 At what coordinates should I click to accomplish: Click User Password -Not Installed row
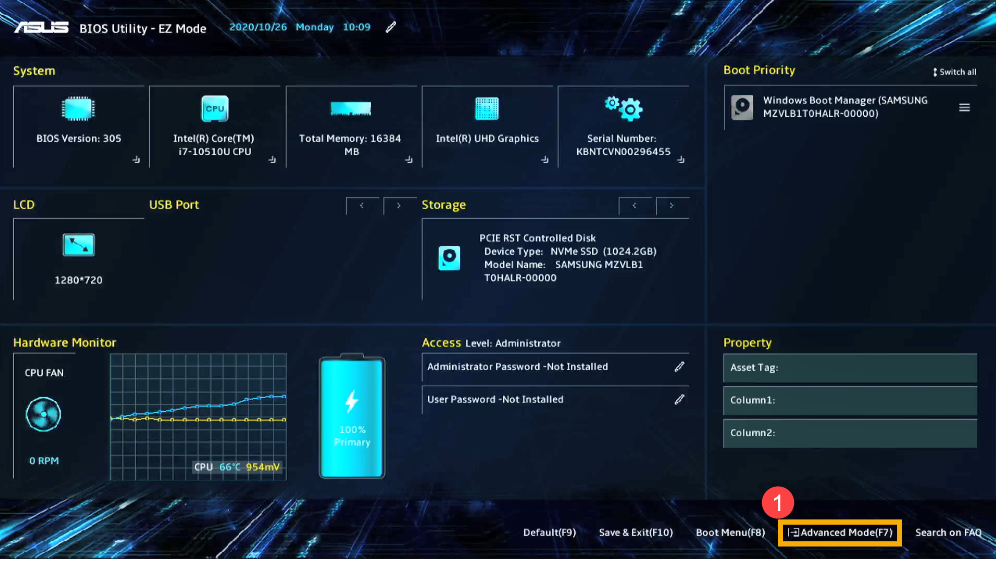pyautogui.click(x=557, y=401)
